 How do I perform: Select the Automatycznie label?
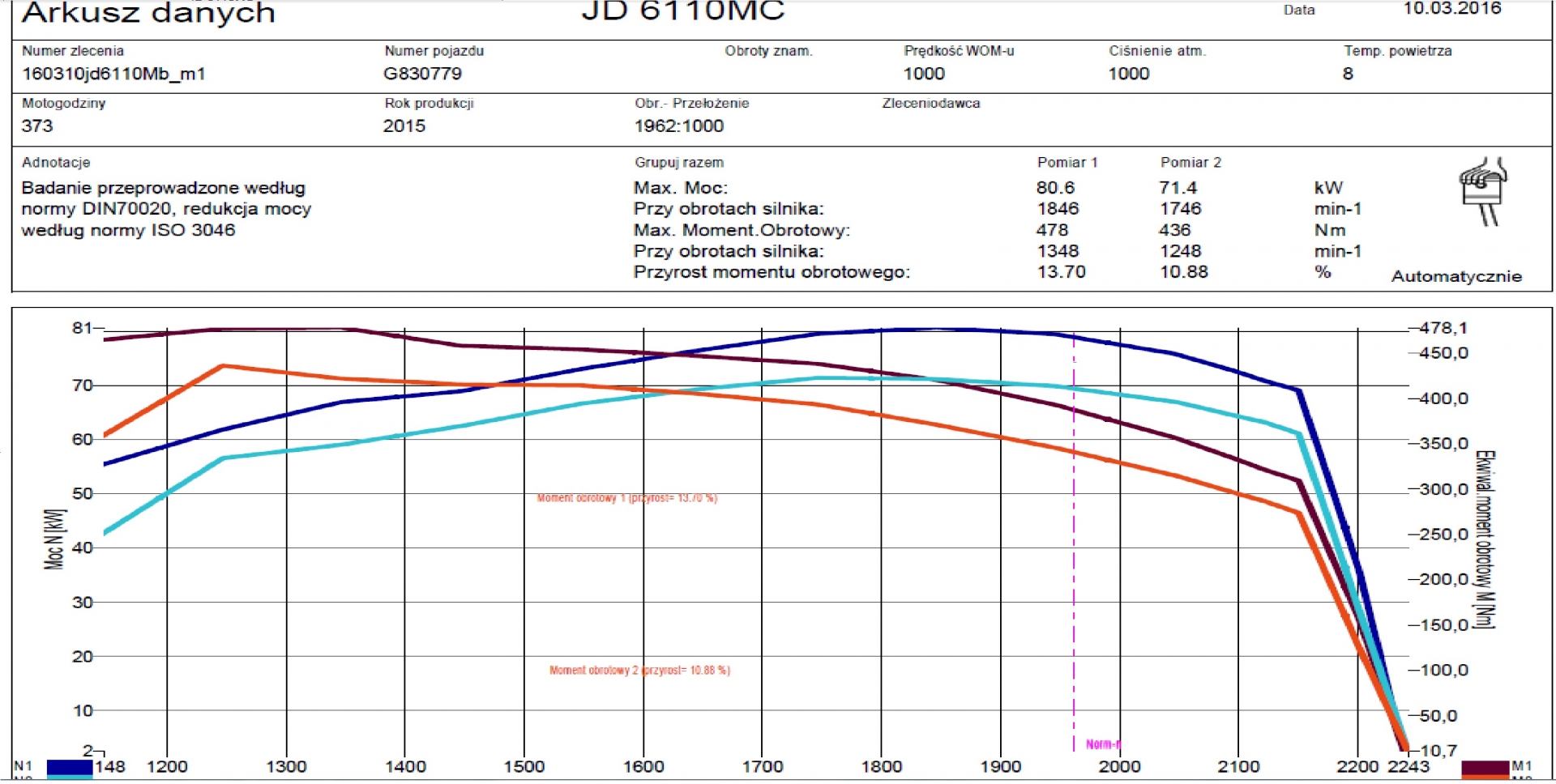1456,276
